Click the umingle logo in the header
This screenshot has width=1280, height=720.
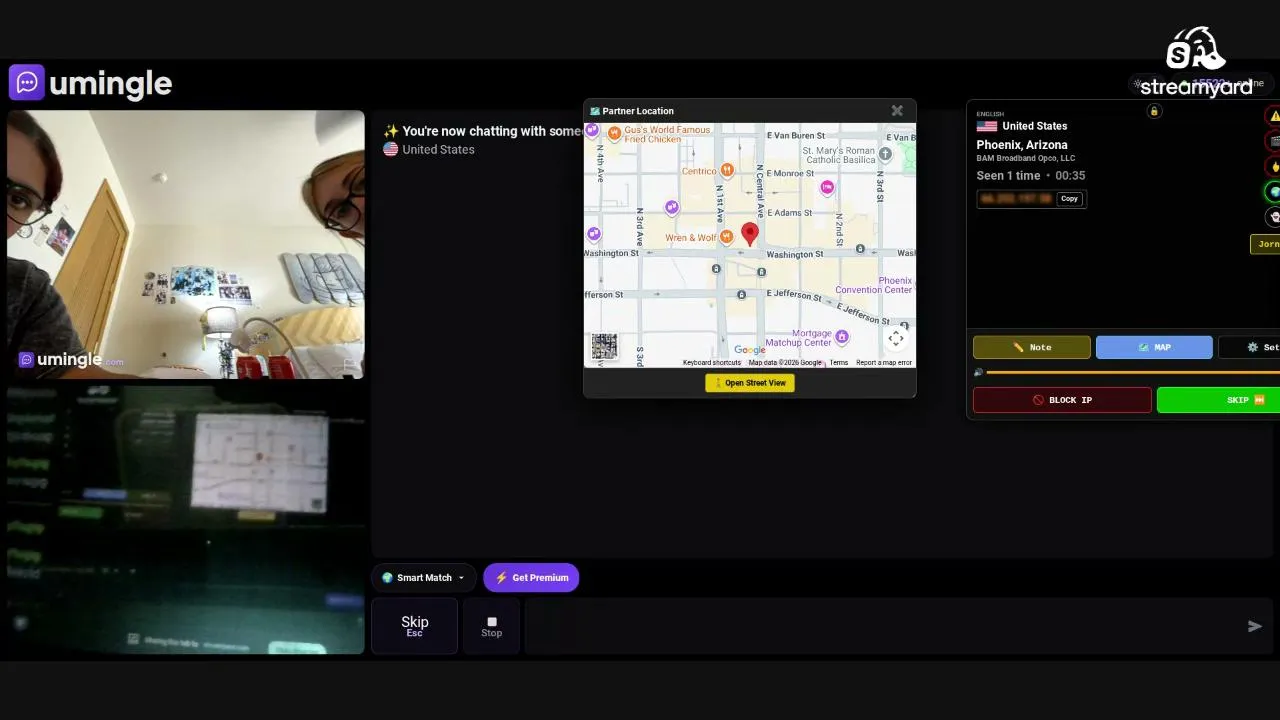click(x=91, y=83)
